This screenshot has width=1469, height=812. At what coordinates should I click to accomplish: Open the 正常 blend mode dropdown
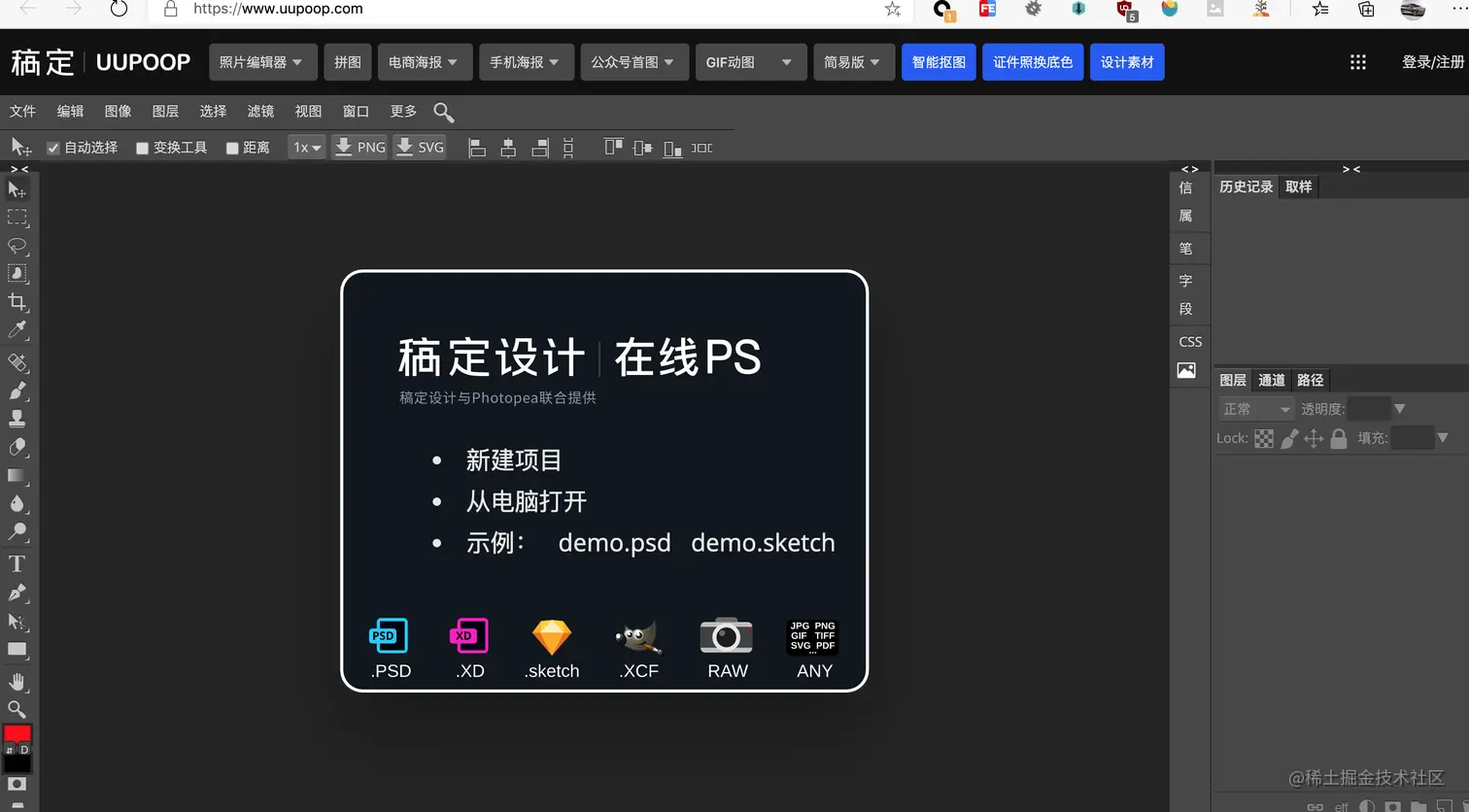click(x=1256, y=409)
